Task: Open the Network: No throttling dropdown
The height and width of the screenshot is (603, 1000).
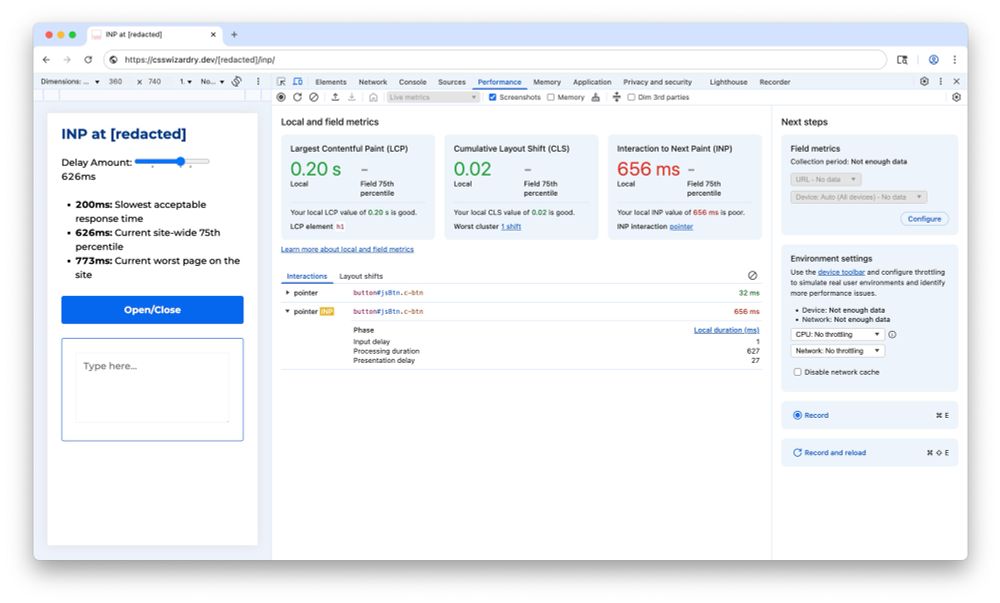Action: point(837,351)
